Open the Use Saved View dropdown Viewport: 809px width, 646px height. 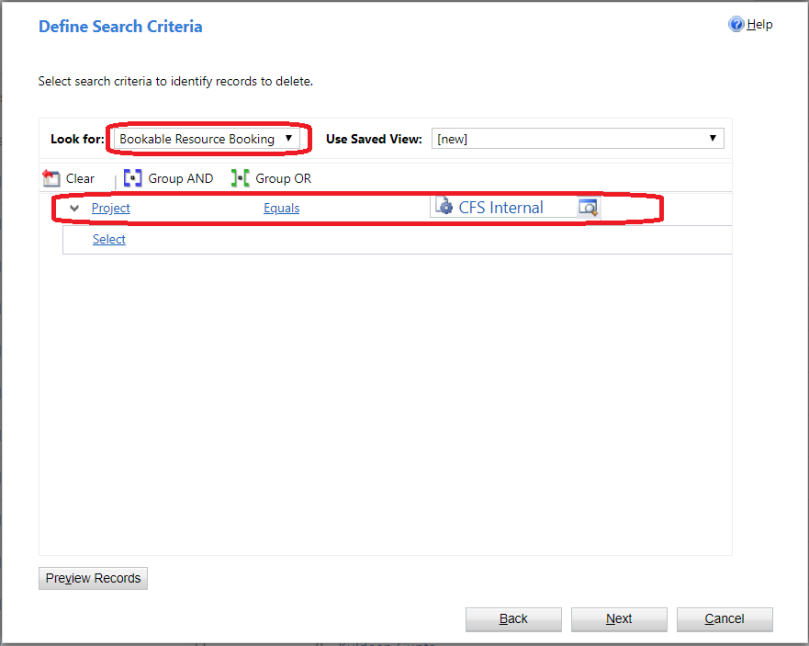click(x=577, y=139)
